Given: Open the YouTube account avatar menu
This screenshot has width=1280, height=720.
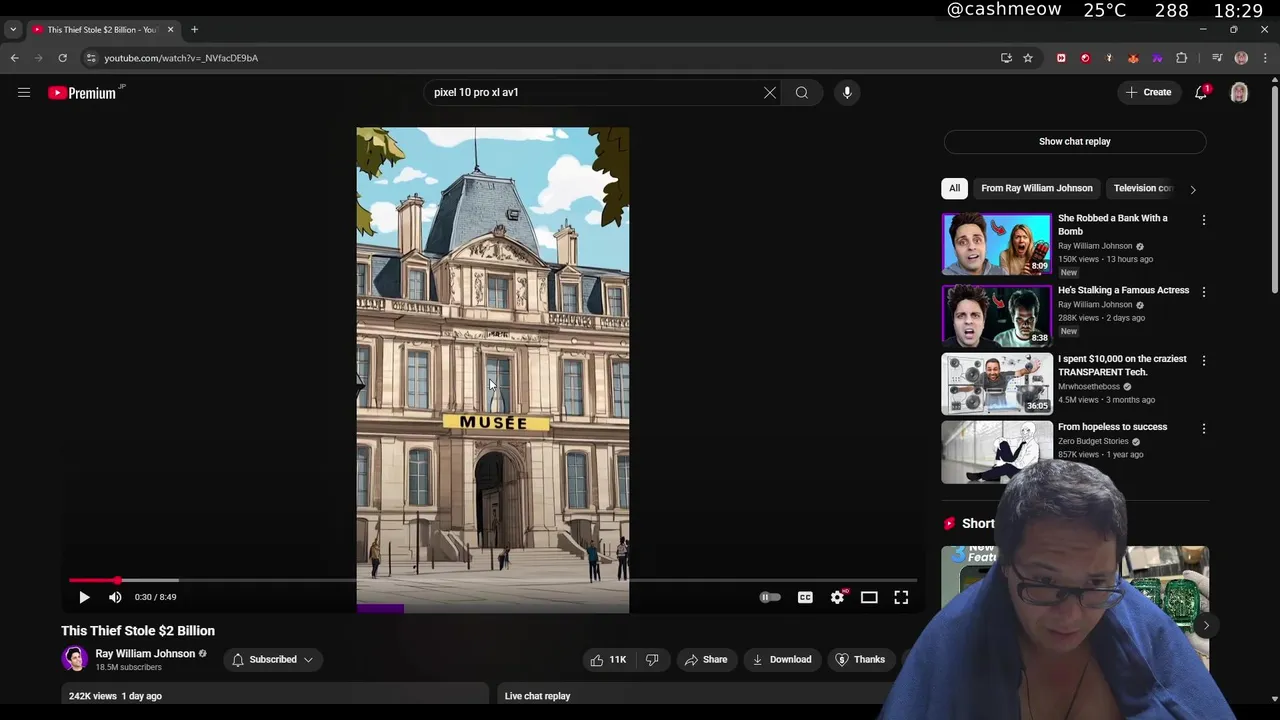Looking at the screenshot, I should [1239, 92].
